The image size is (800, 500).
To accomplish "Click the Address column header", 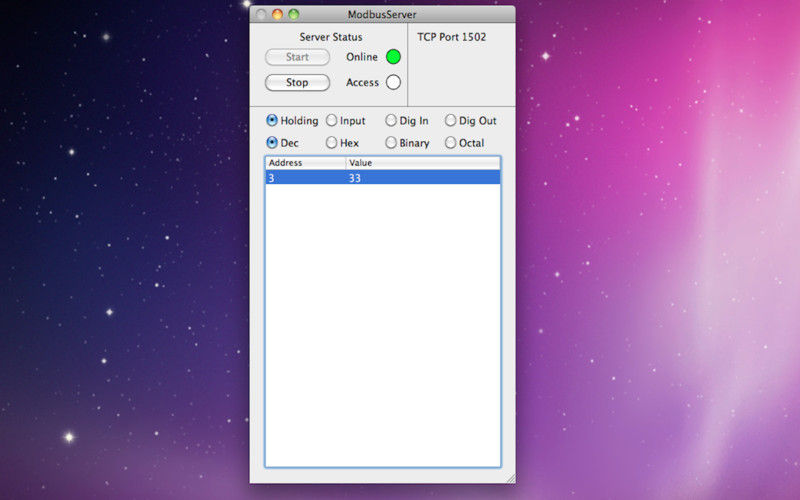I will [306, 163].
